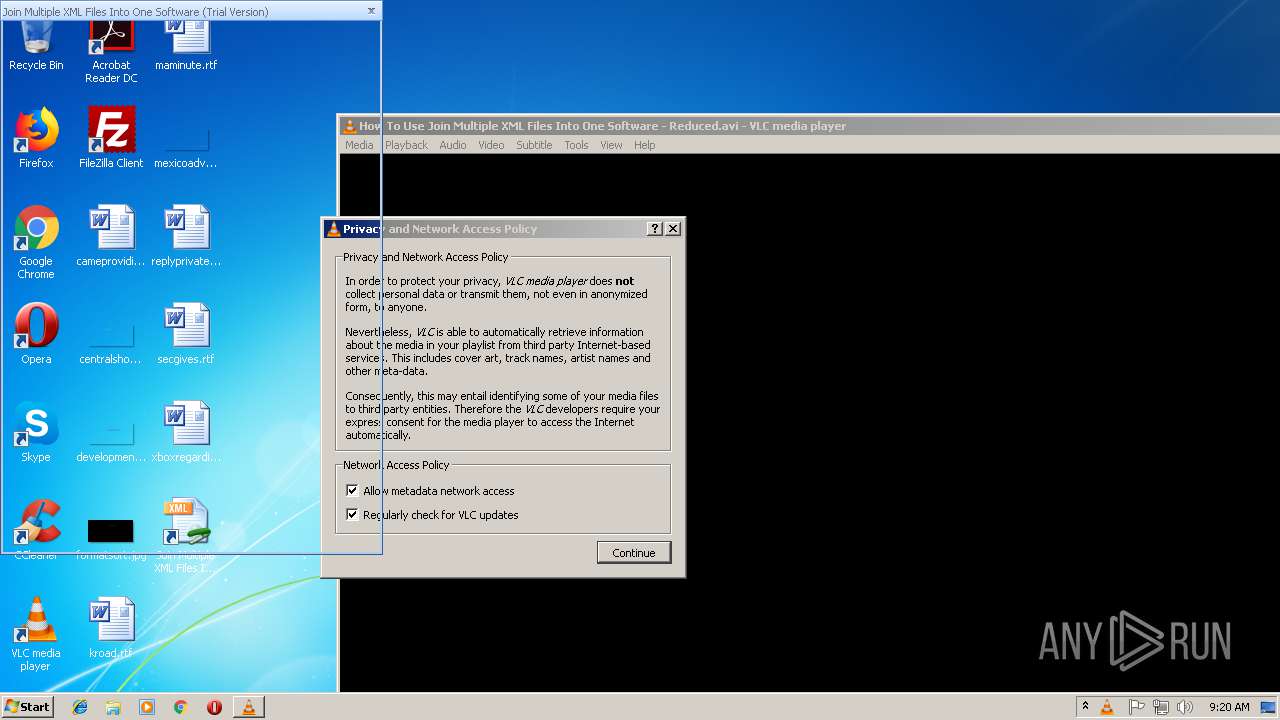Switch to VLC taskbar button
This screenshot has height=720, width=1280.
pos(248,707)
